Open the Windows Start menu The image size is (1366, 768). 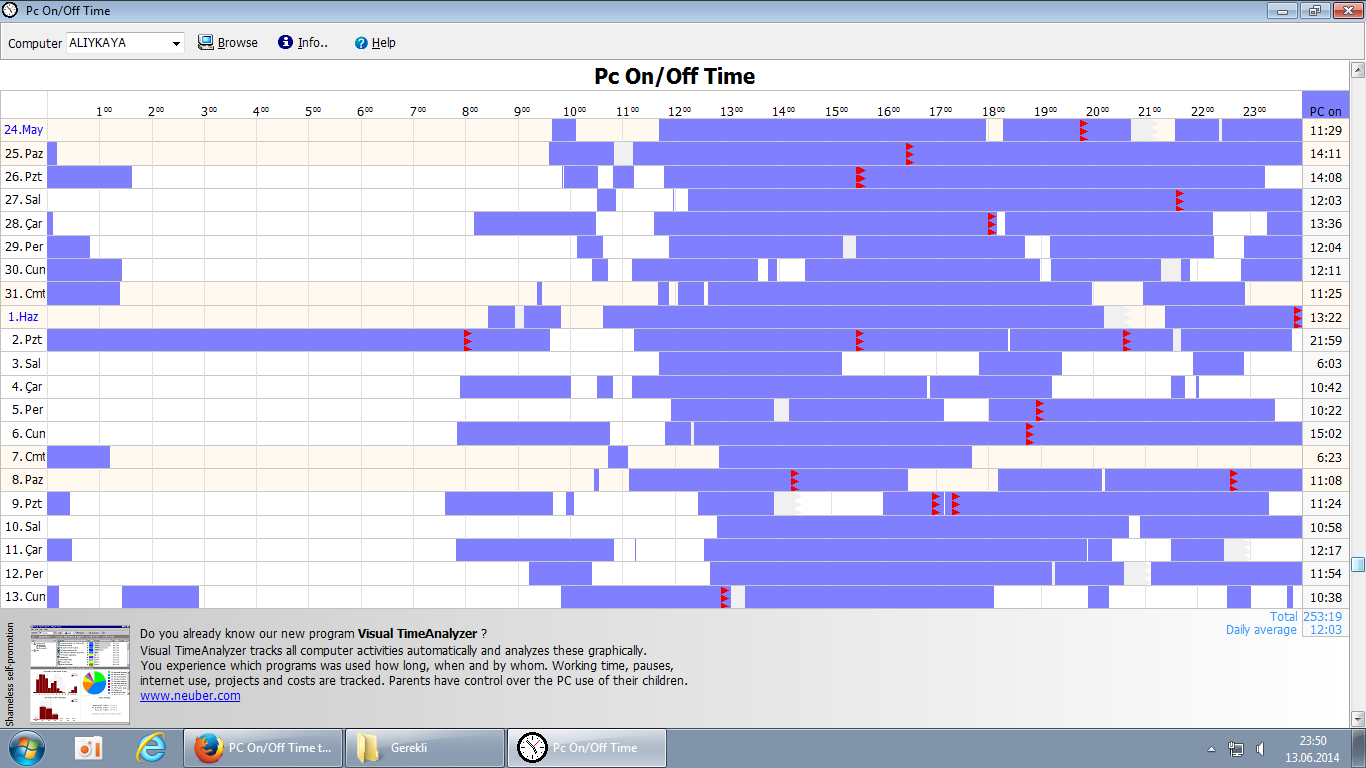pyautogui.click(x=27, y=748)
